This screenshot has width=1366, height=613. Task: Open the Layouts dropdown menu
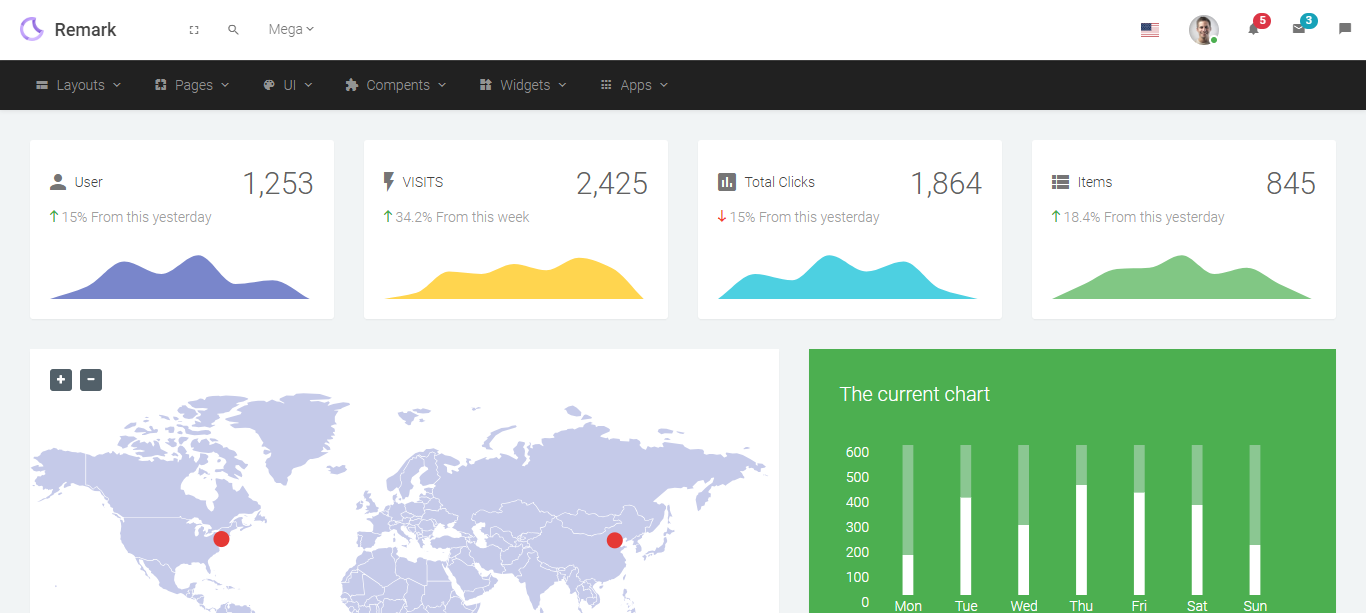79,85
